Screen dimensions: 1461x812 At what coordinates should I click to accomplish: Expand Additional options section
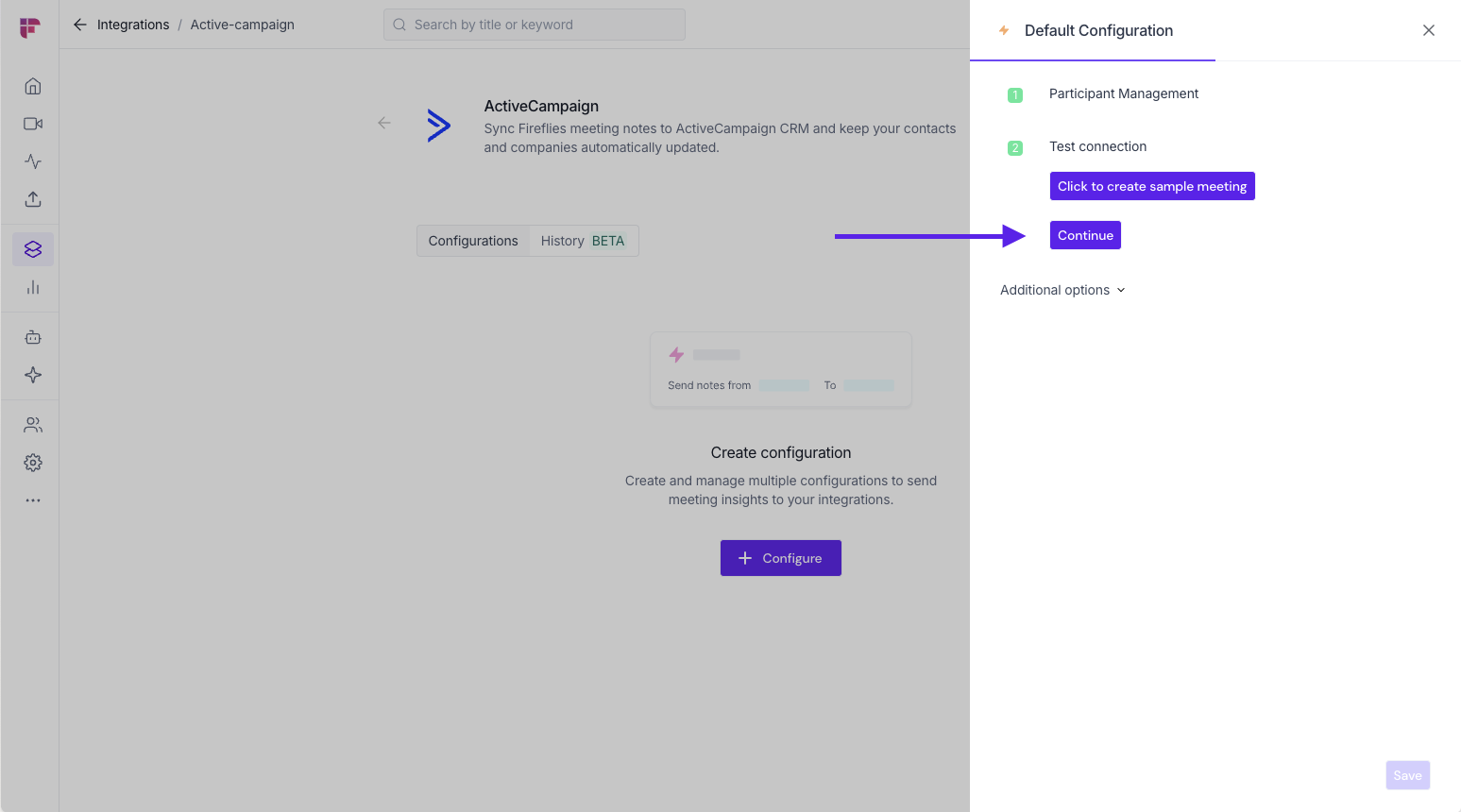coord(1062,290)
